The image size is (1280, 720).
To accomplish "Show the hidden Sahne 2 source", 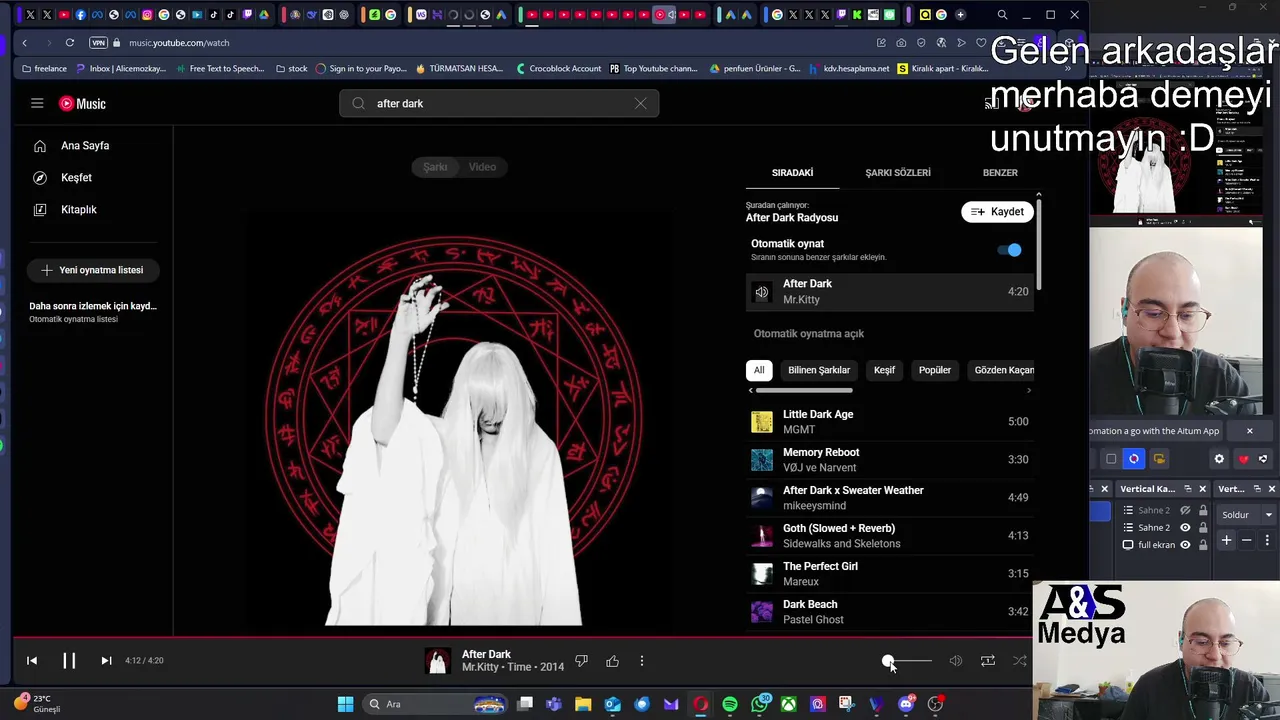I will [x=1185, y=511].
